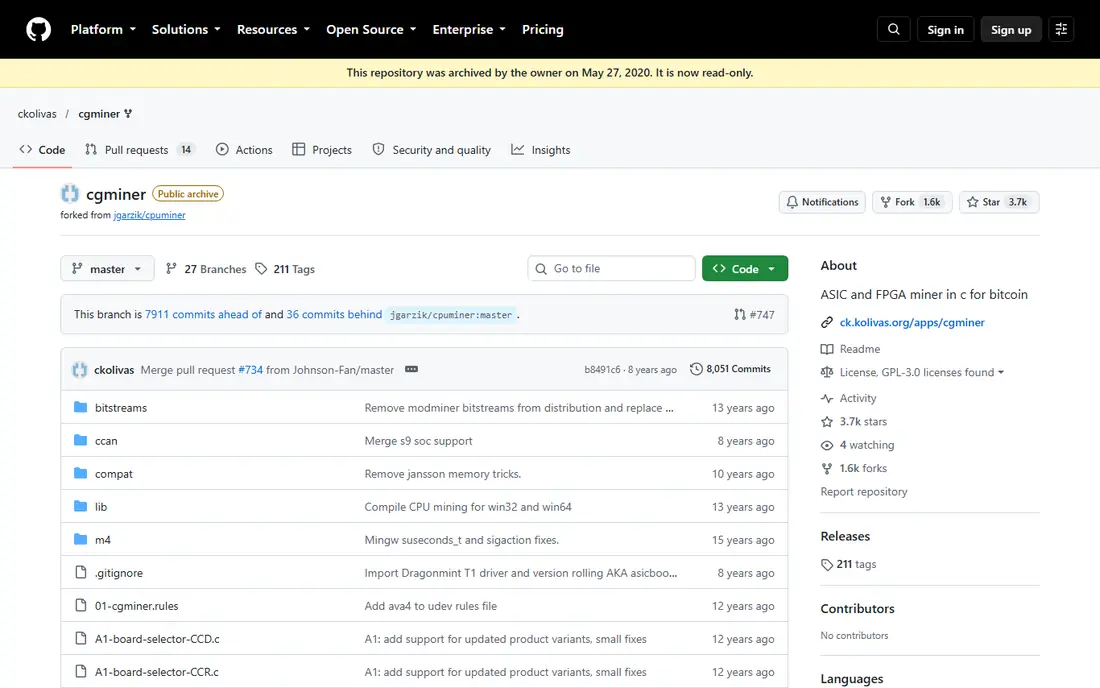Switch to the Pull requests tab
Image resolution: width=1100 pixels, height=688 pixels.
139,149
